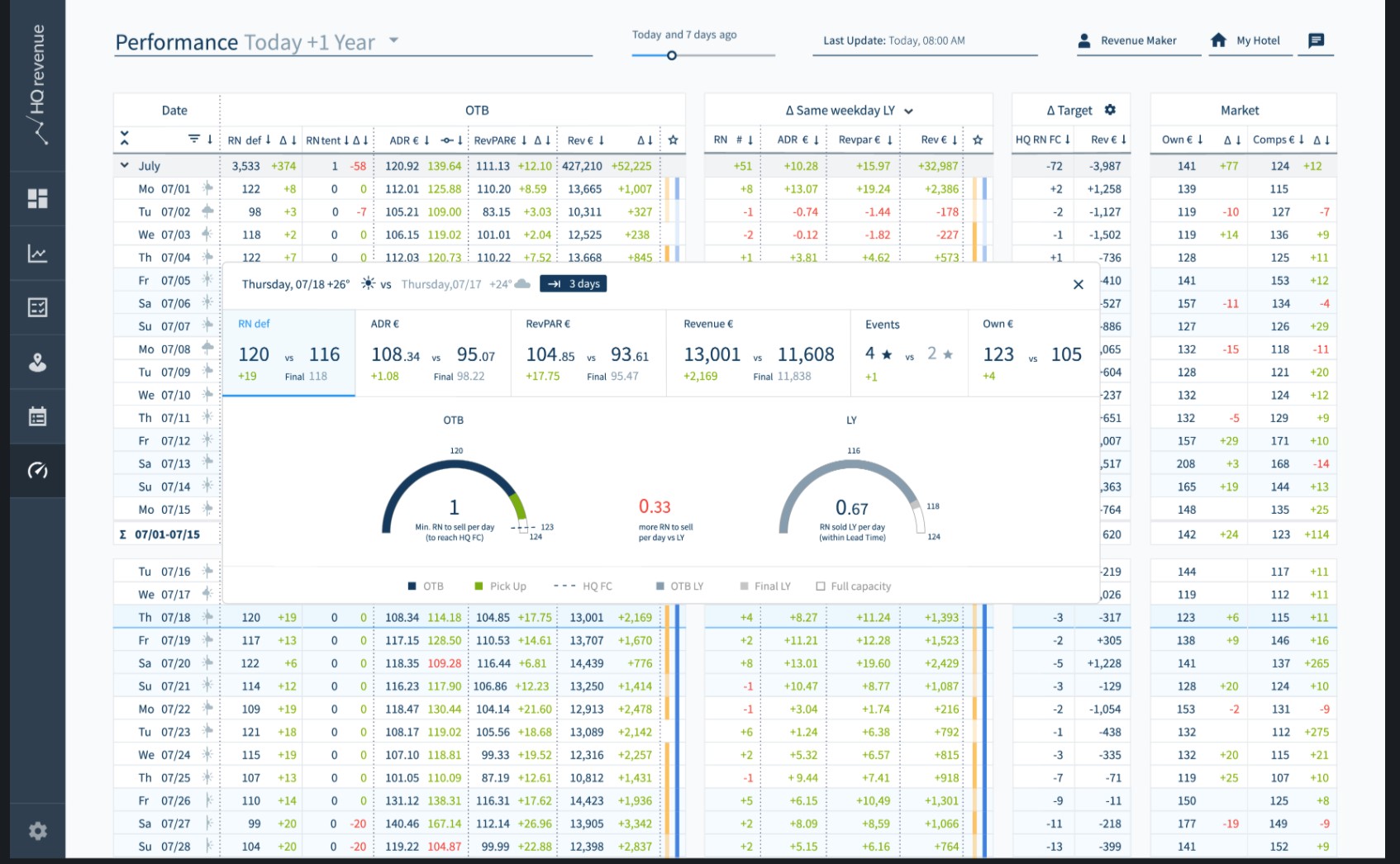Open the chat messages icon
Screen dimensions: 1400x864
(x=1316, y=40)
